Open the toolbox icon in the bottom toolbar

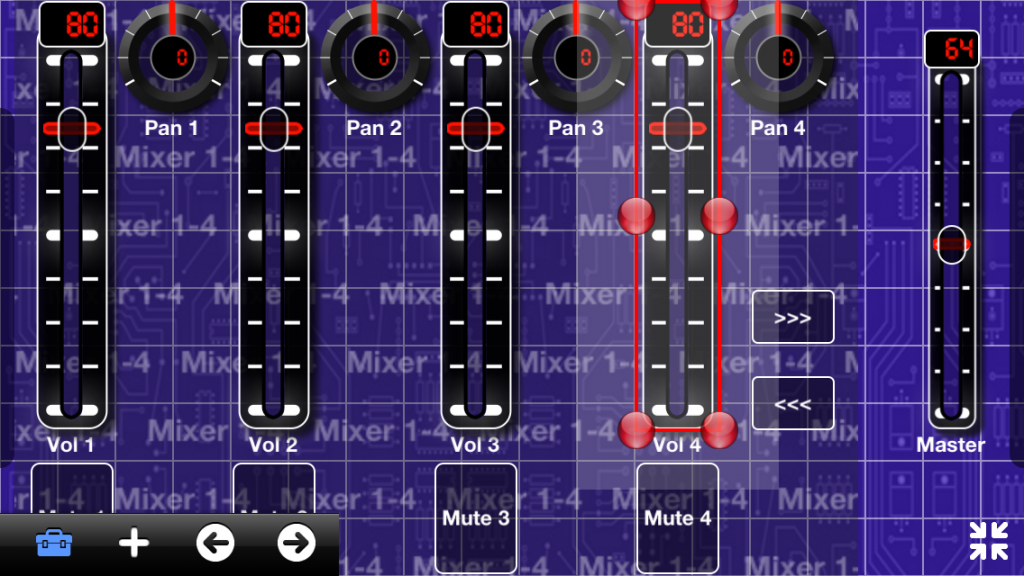point(54,543)
